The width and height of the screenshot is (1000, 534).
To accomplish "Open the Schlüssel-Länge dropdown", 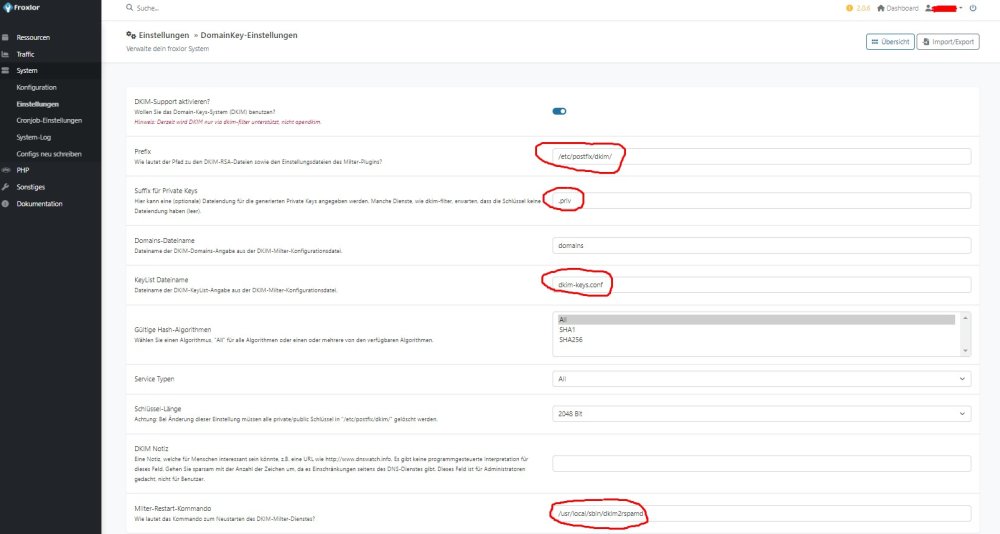I will (x=761, y=413).
